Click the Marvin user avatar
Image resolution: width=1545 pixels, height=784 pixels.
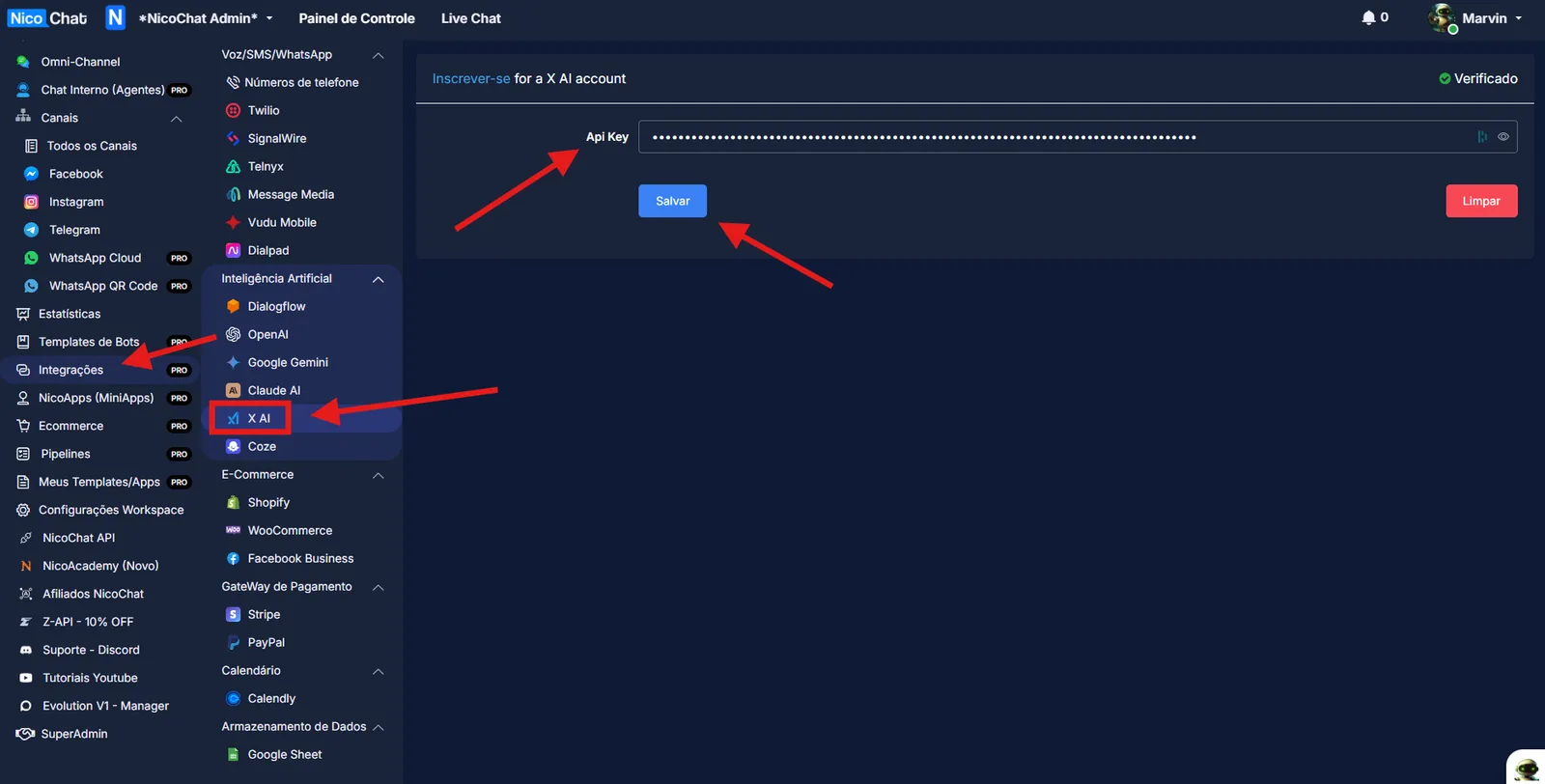1443,18
